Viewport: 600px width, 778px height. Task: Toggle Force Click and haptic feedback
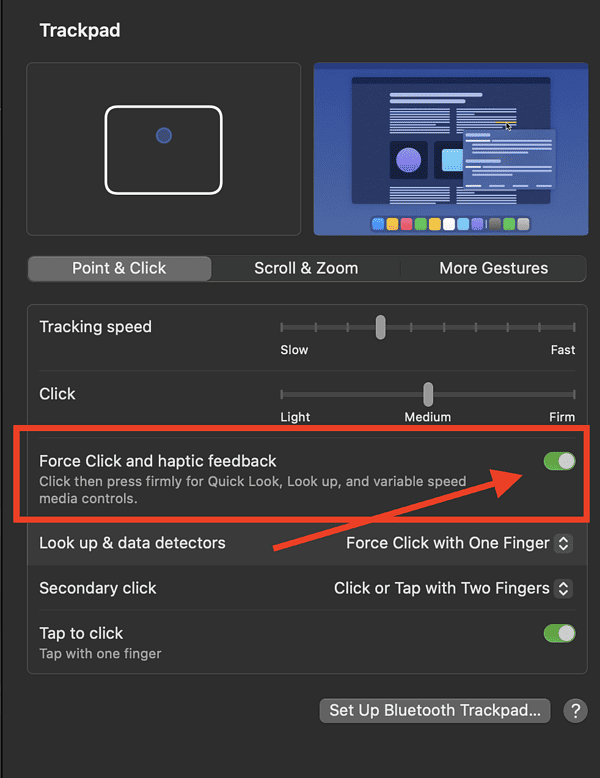(559, 461)
